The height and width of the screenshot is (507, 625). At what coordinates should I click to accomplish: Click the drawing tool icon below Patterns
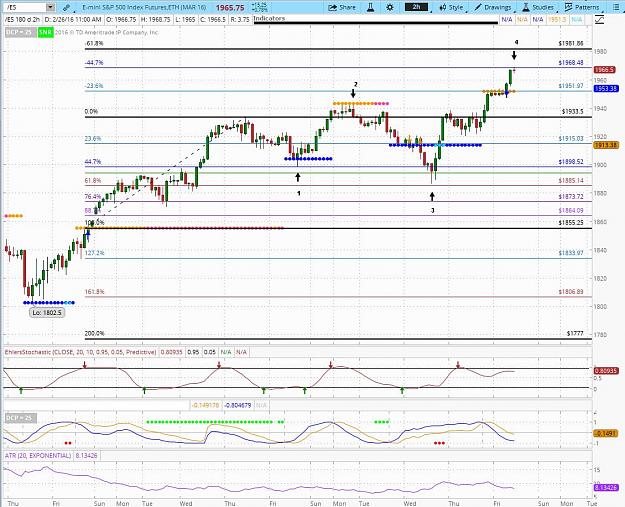599,19
